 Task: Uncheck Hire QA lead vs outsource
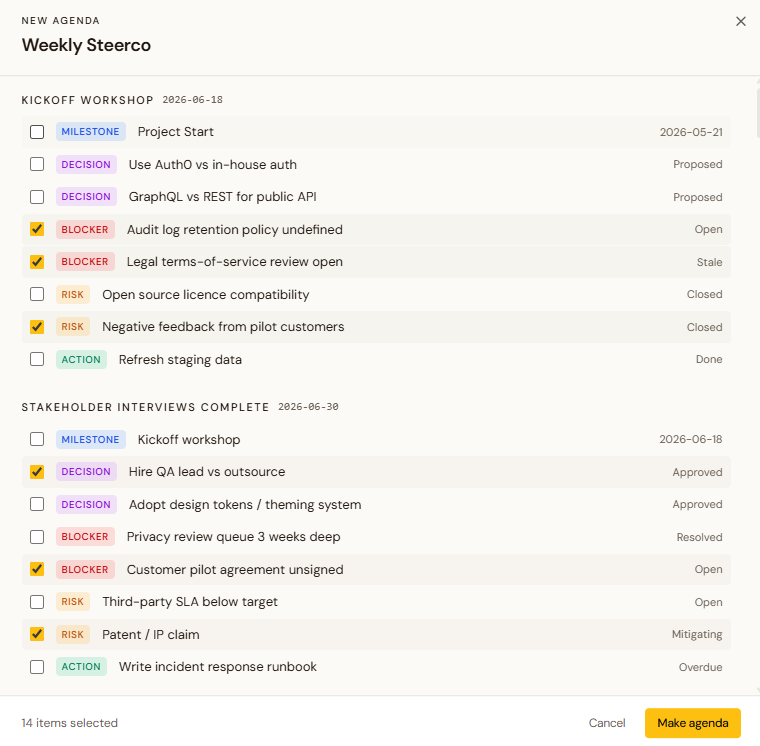click(x=37, y=472)
